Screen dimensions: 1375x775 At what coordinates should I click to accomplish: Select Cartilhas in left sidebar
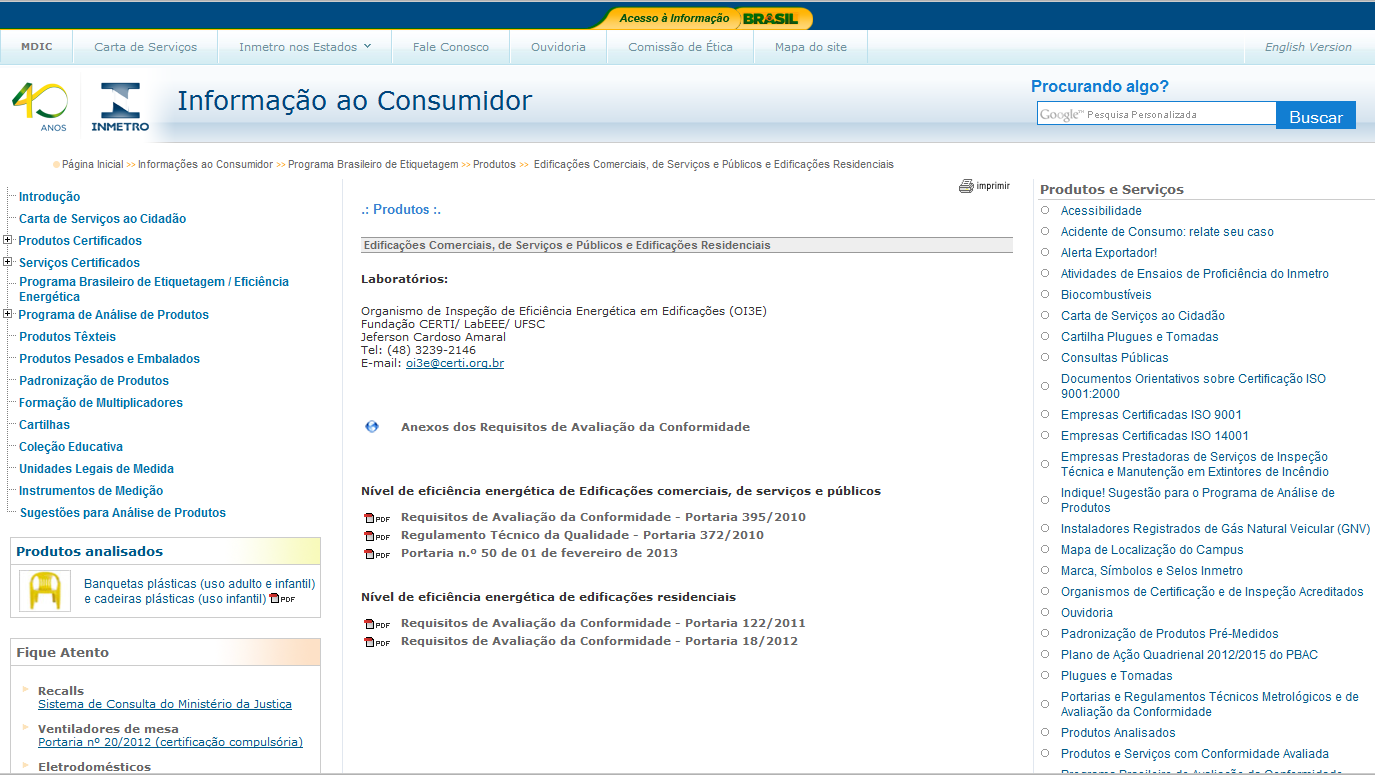44,425
